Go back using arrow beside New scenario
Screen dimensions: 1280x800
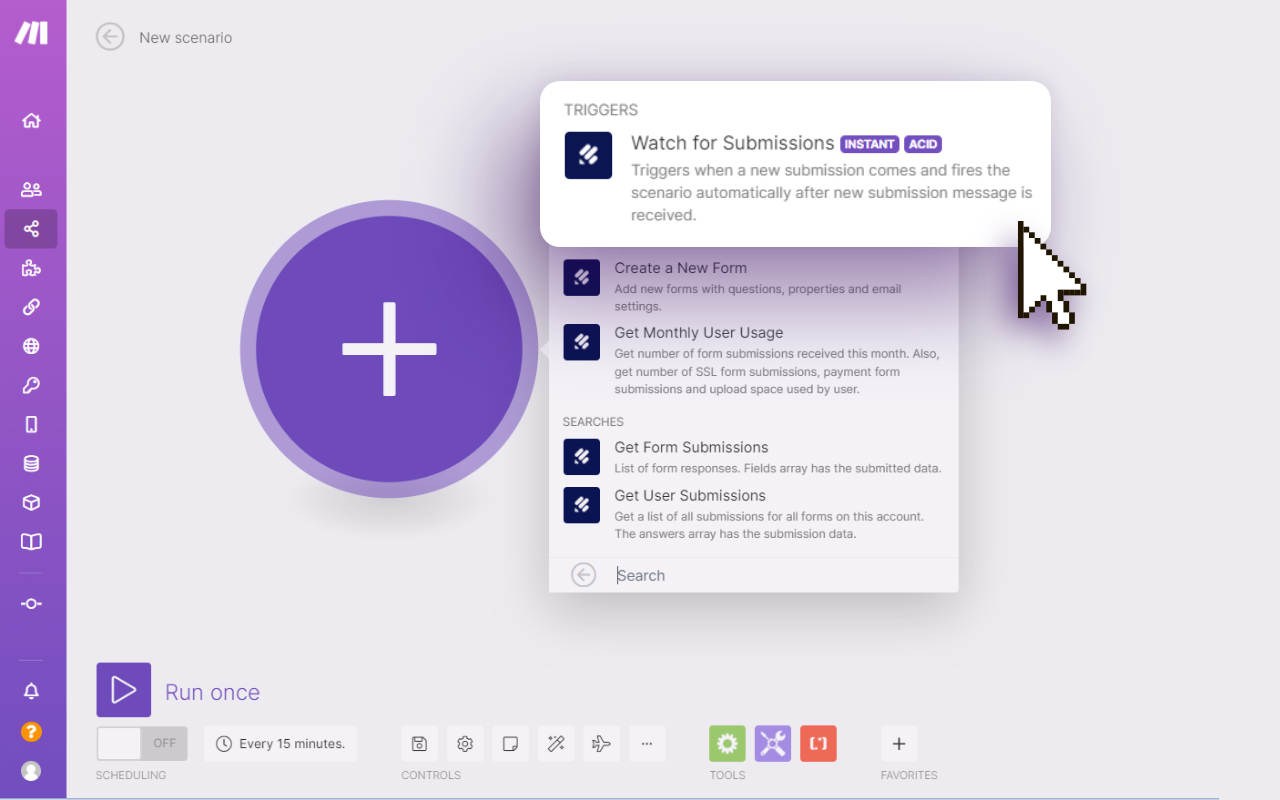(x=110, y=37)
